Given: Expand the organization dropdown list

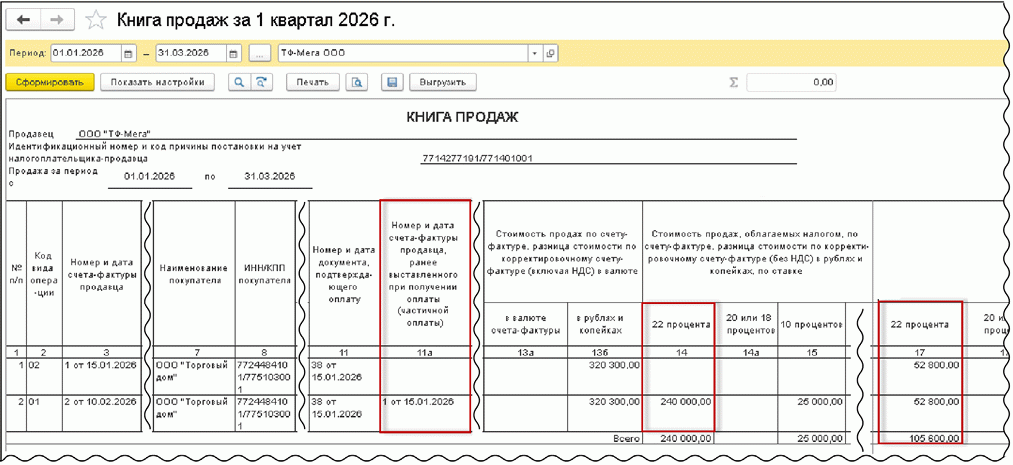Looking at the screenshot, I should 534,53.
